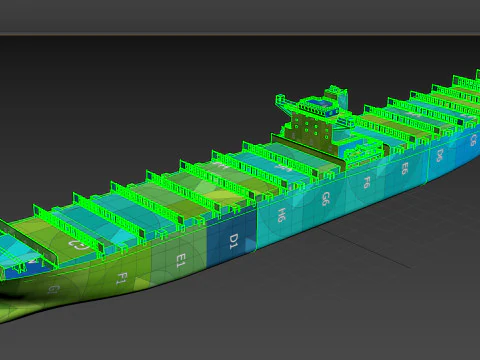Click the D6 hull section label
This screenshot has width=480, height=360.
[440, 155]
